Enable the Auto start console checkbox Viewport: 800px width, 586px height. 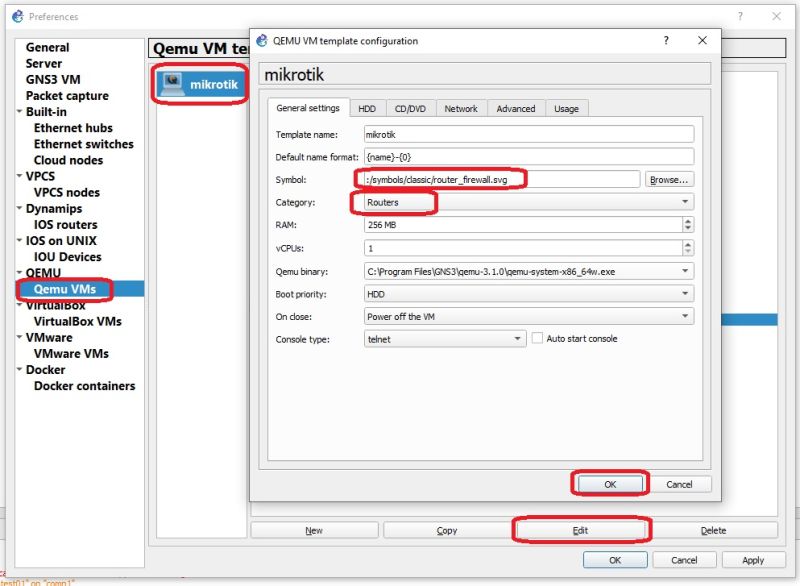(x=537, y=338)
